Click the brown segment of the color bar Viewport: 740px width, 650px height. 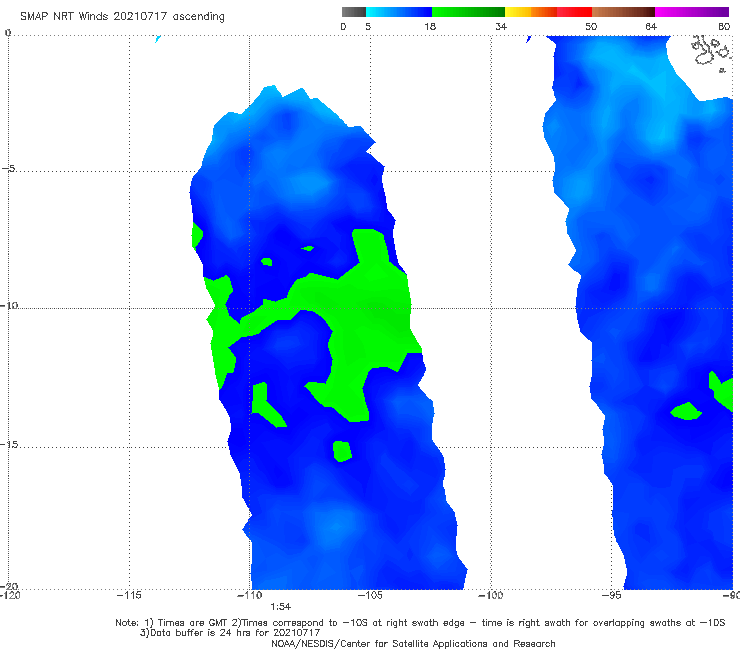coord(623,12)
